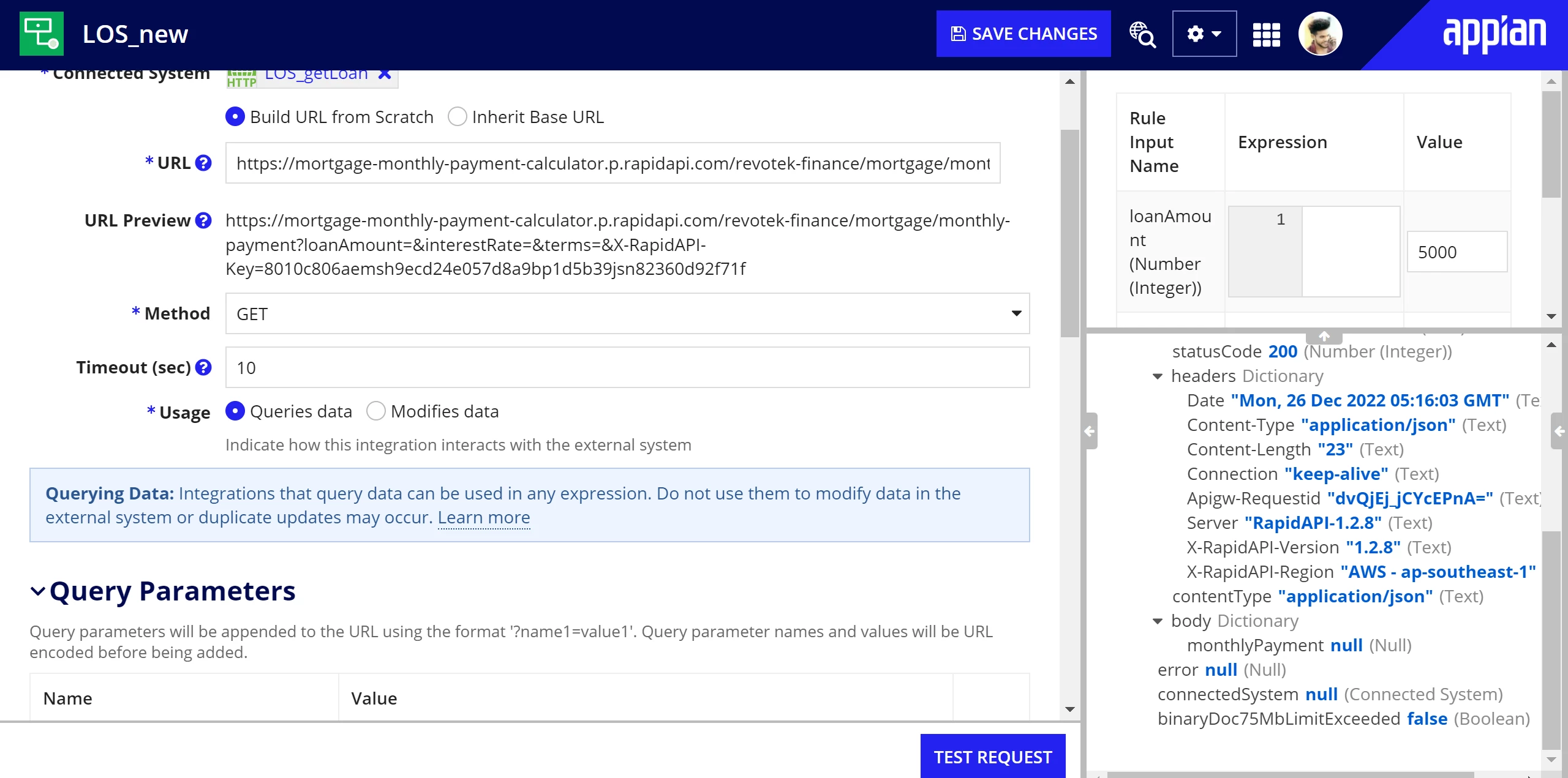Click the Content-Type application/json header row
The width and height of the screenshot is (1568, 778).
(x=1347, y=425)
